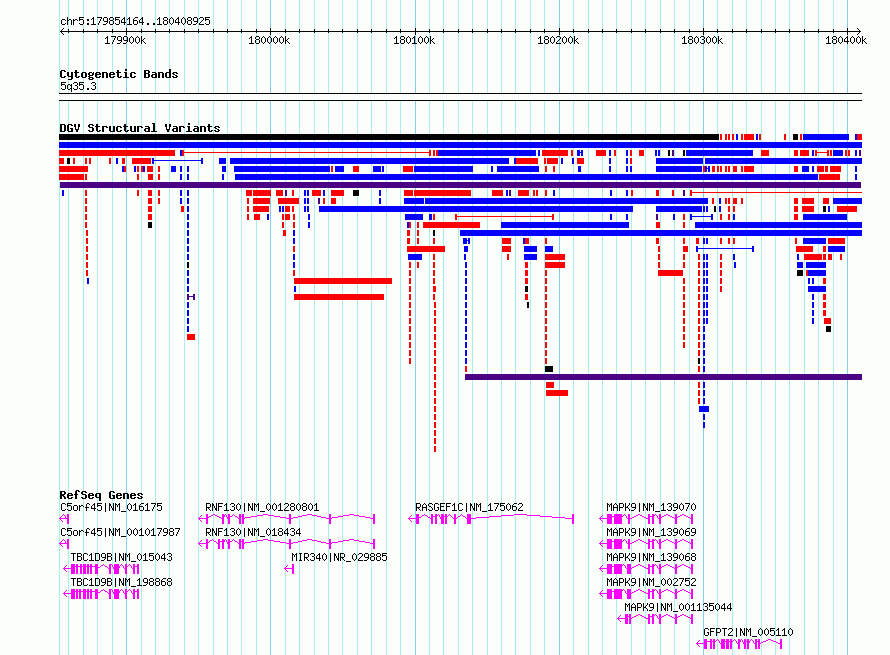
Task: Click the MAPK9|NM_001135044 gene label
Action: click(678, 607)
